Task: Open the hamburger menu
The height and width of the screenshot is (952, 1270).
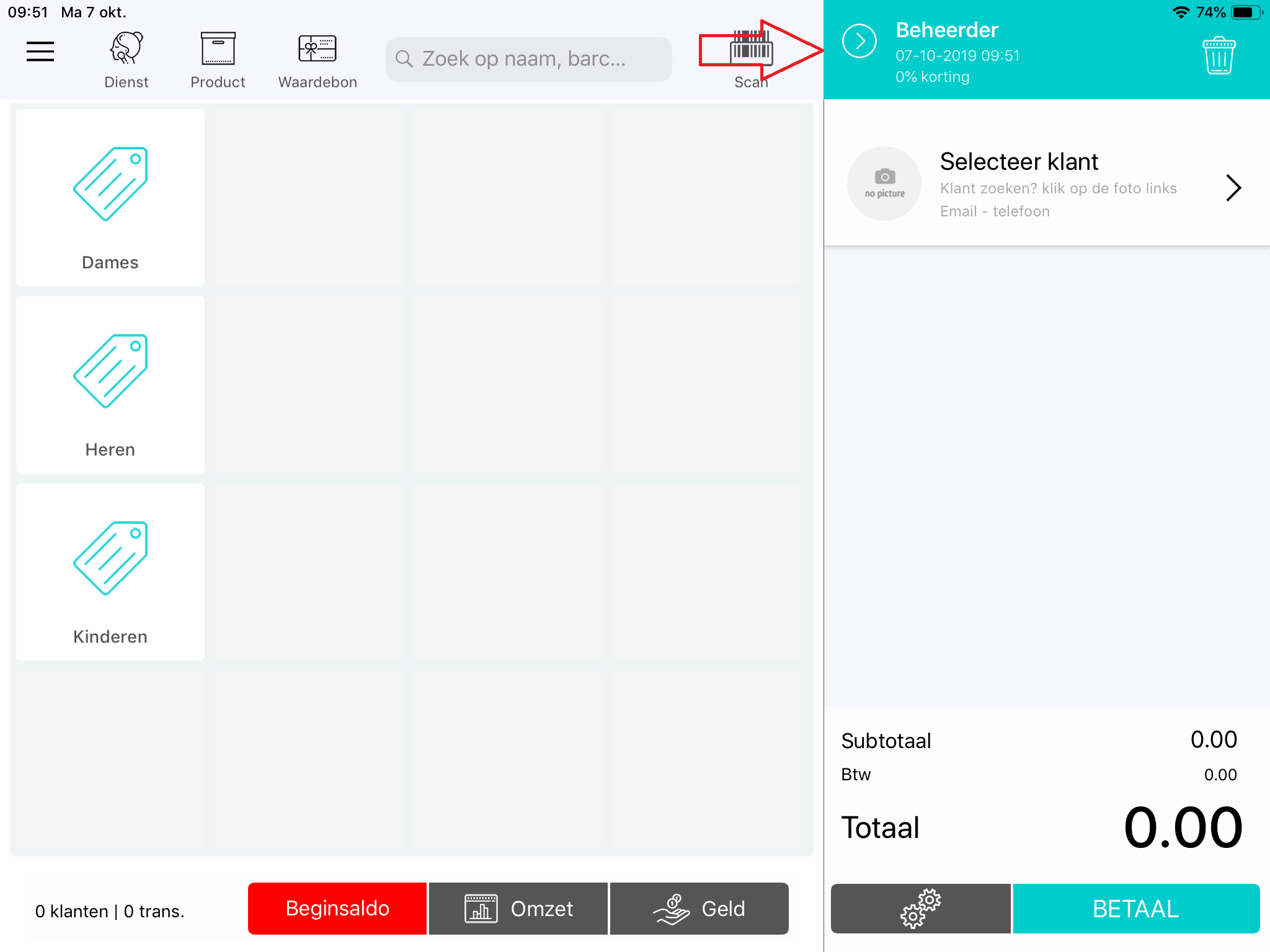Action: pos(40,51)
